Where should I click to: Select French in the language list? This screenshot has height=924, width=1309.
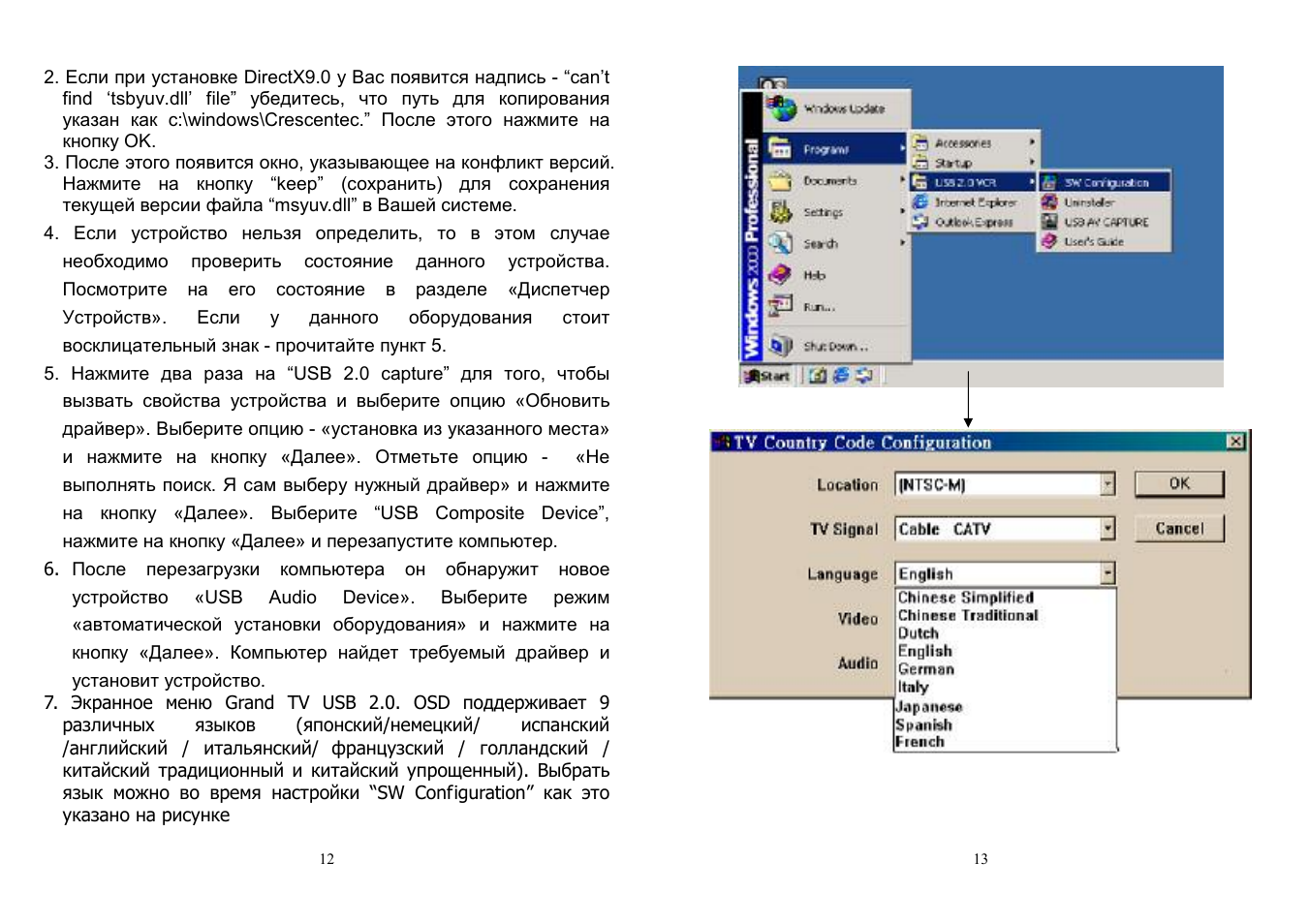[x=1006, y=742]
